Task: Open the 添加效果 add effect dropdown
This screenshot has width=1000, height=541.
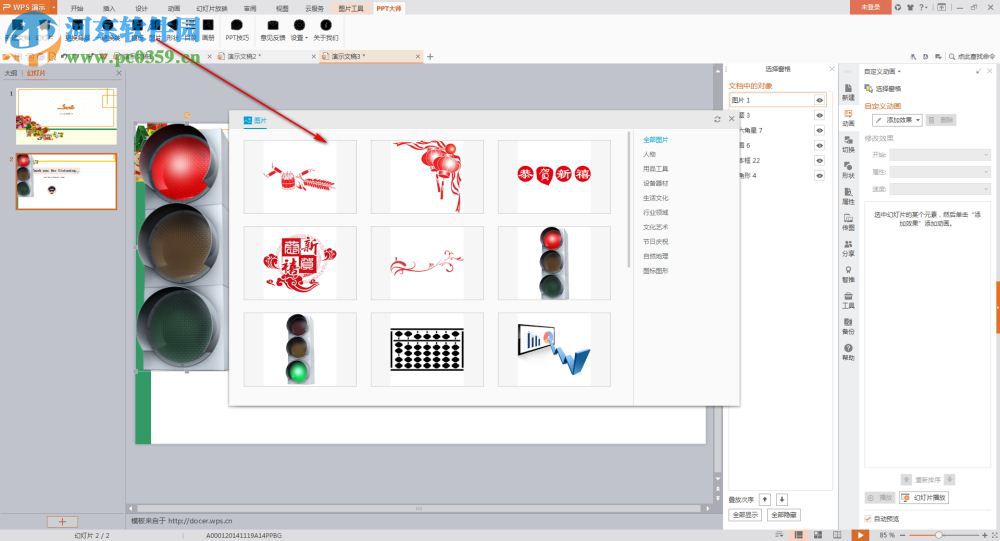Action: click(x=897, y=120)
